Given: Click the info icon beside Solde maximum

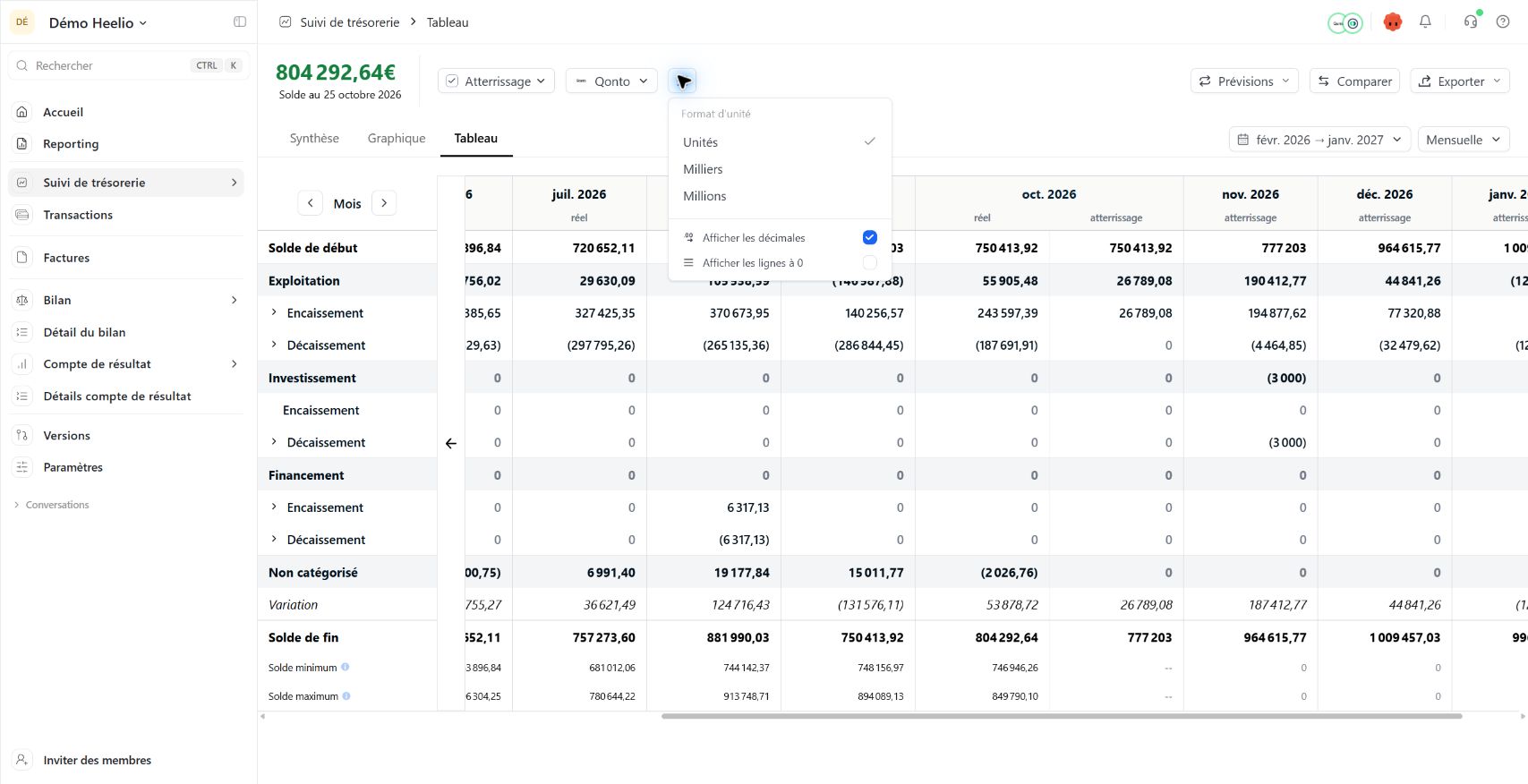Looking at the screenshot, I should pyautogui.click(x=346, y=696).
